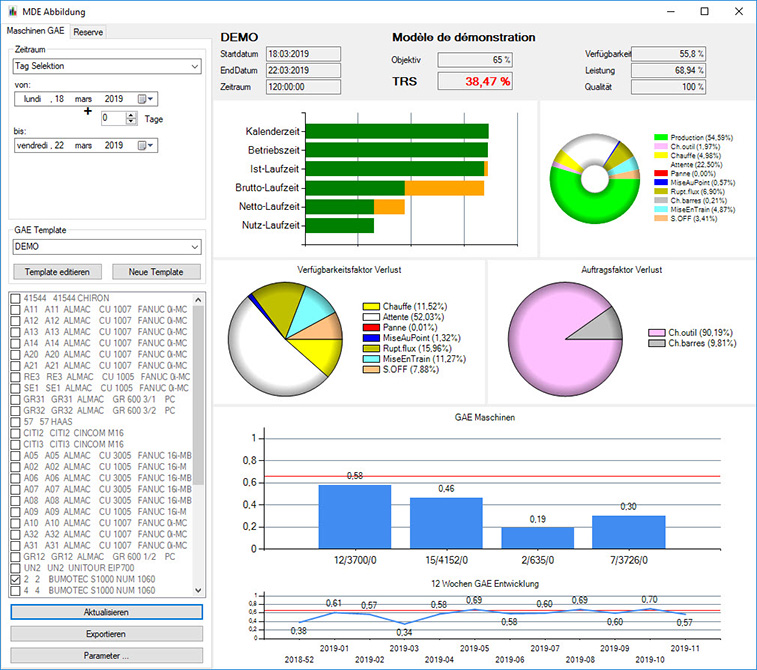Open the 'von' date calendar picker icon
Screen dimensions: 757x670
[x=146, y=99]
